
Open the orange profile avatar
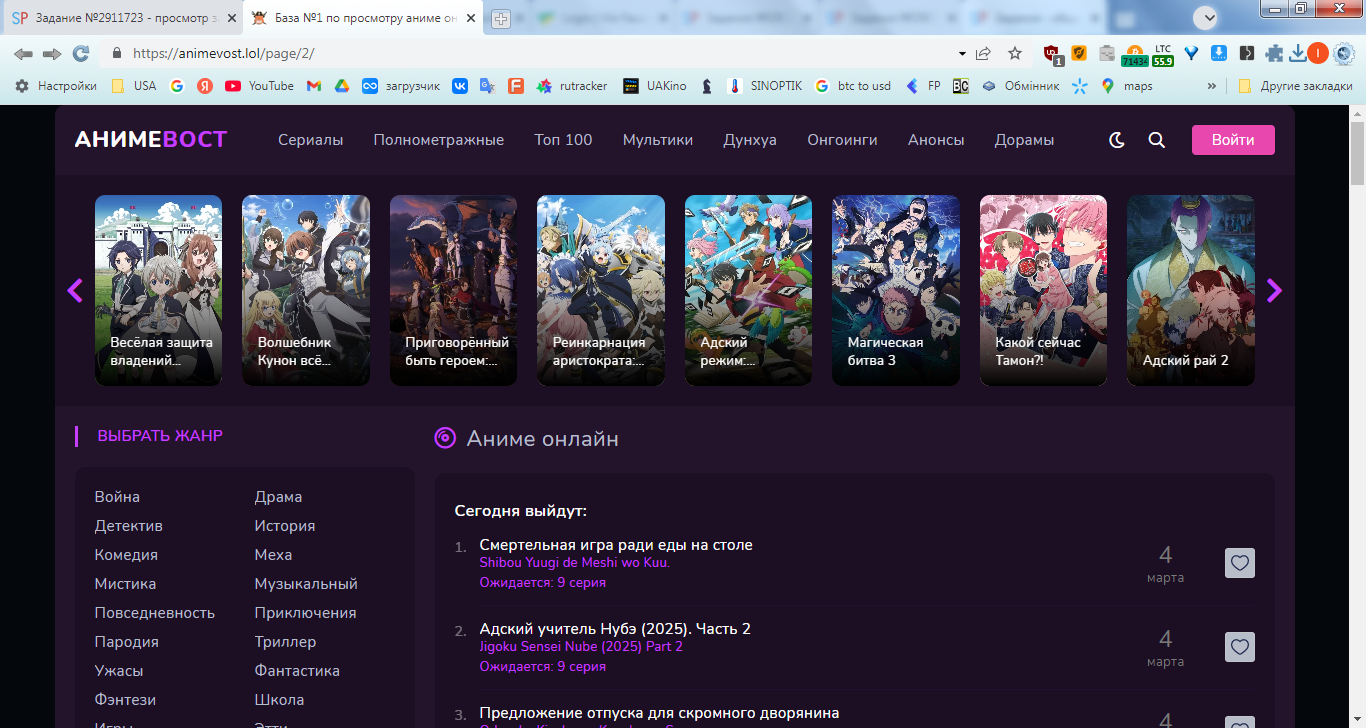(1318, 53)
